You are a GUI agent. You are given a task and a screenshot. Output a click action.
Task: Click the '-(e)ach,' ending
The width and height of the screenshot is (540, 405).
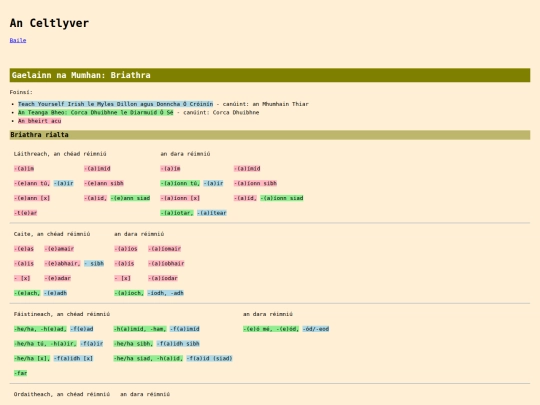click(27, 293)
